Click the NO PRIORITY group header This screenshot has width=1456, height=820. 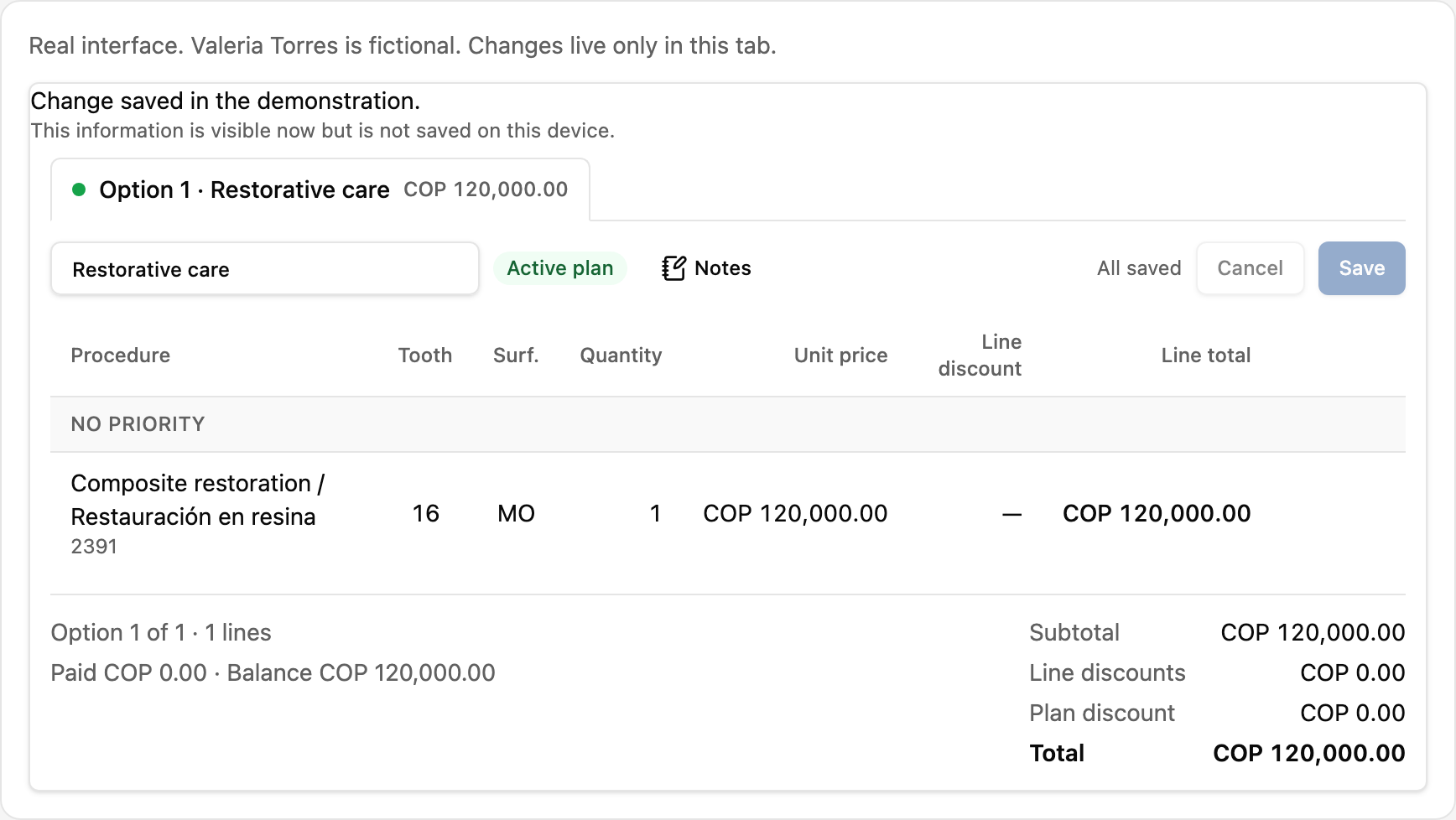tap(728, 424)
